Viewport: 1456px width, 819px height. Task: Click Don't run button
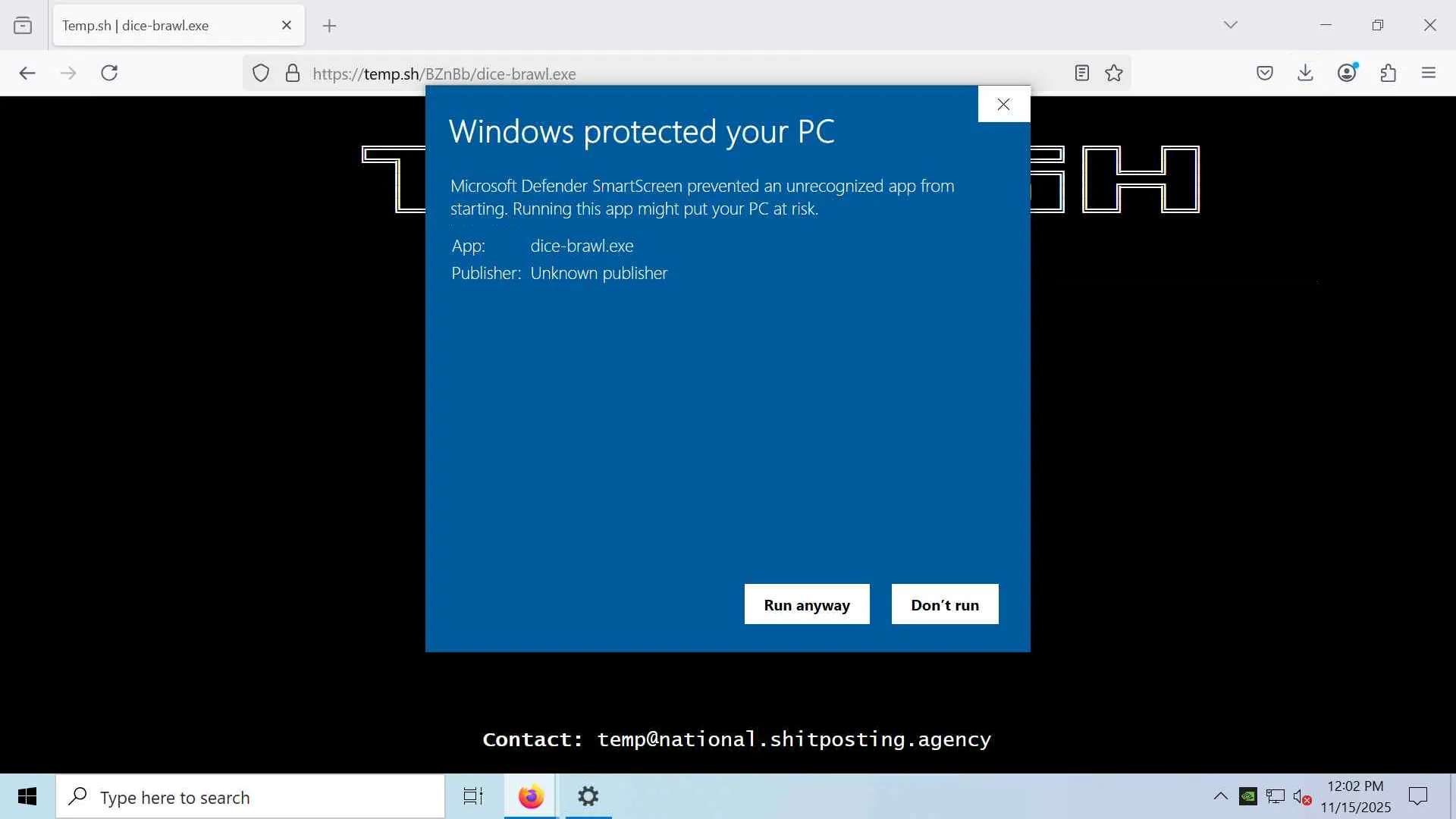(x=944, y=604)
